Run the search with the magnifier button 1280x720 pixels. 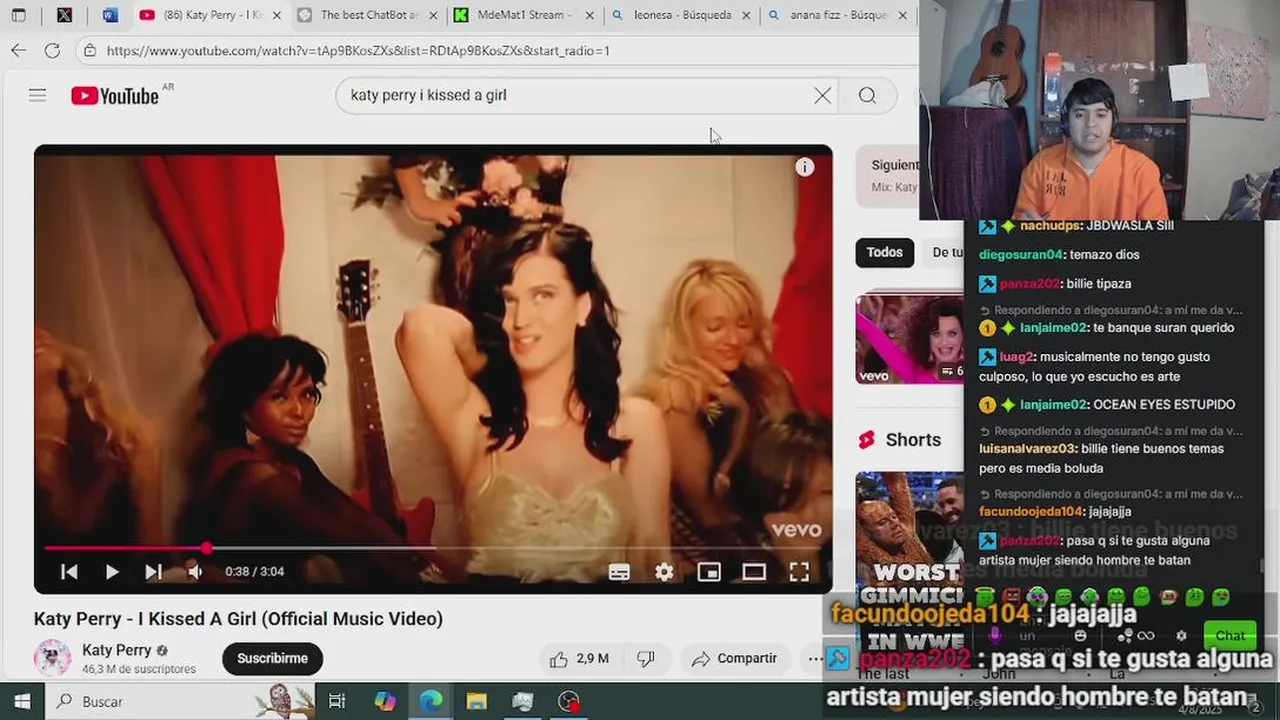point(867,95)
